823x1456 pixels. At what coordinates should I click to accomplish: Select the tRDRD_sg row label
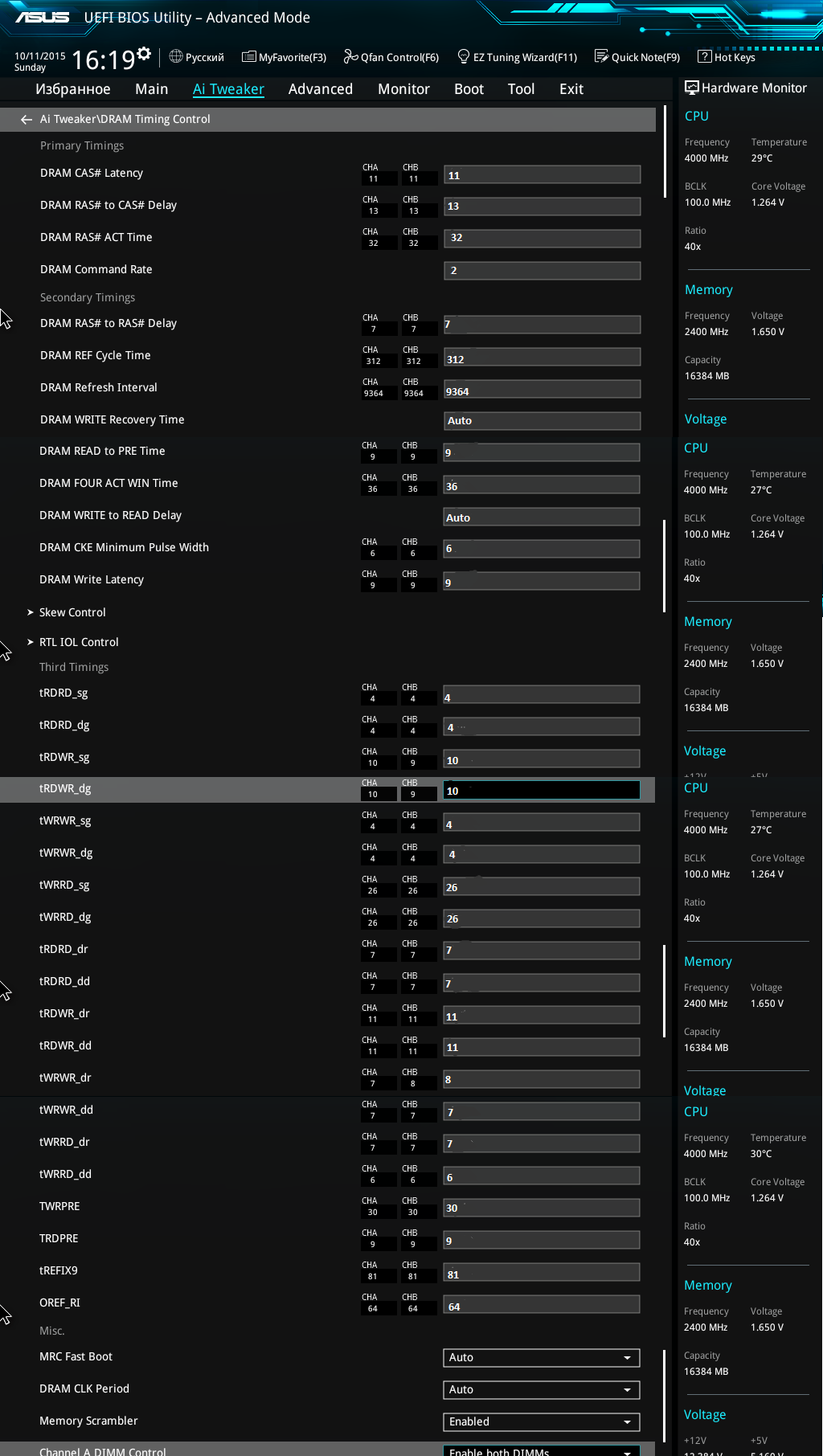click(63, 693)
